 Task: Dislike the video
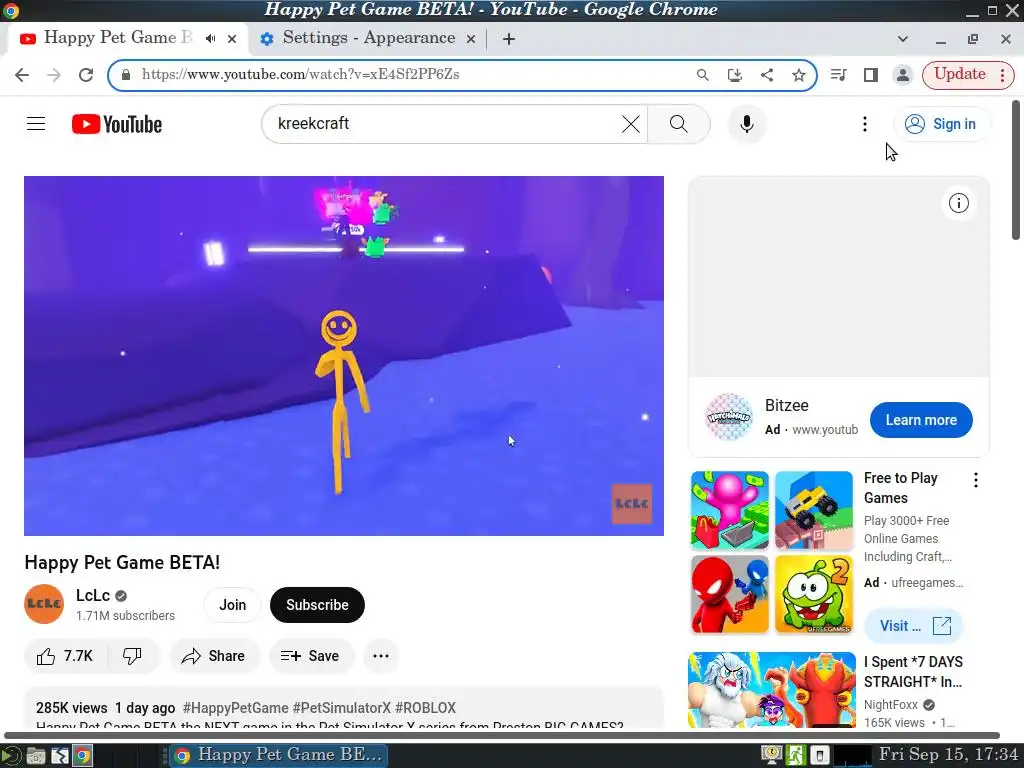133,656
